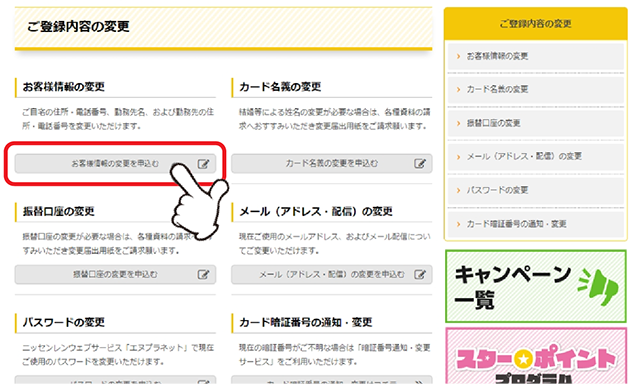Click edit icon on 振替口座の変更を申込む button

tap(203, 274)
